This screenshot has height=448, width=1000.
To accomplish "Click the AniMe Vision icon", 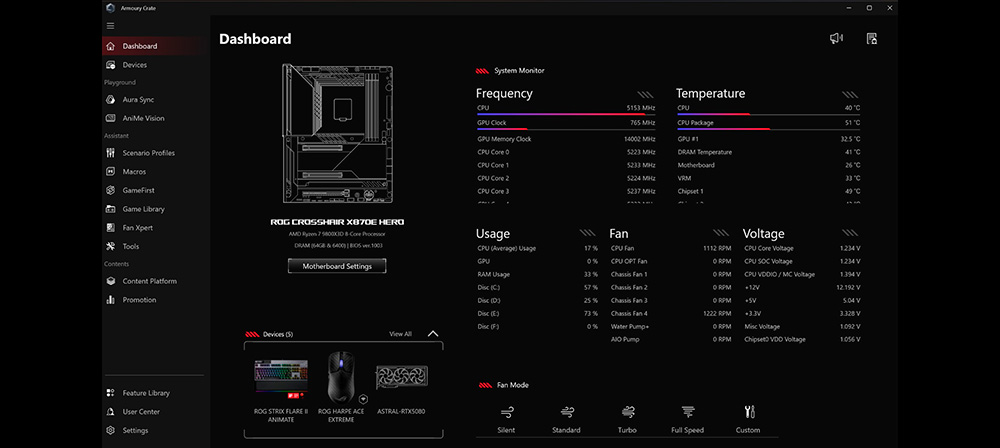I will (110, 118).
